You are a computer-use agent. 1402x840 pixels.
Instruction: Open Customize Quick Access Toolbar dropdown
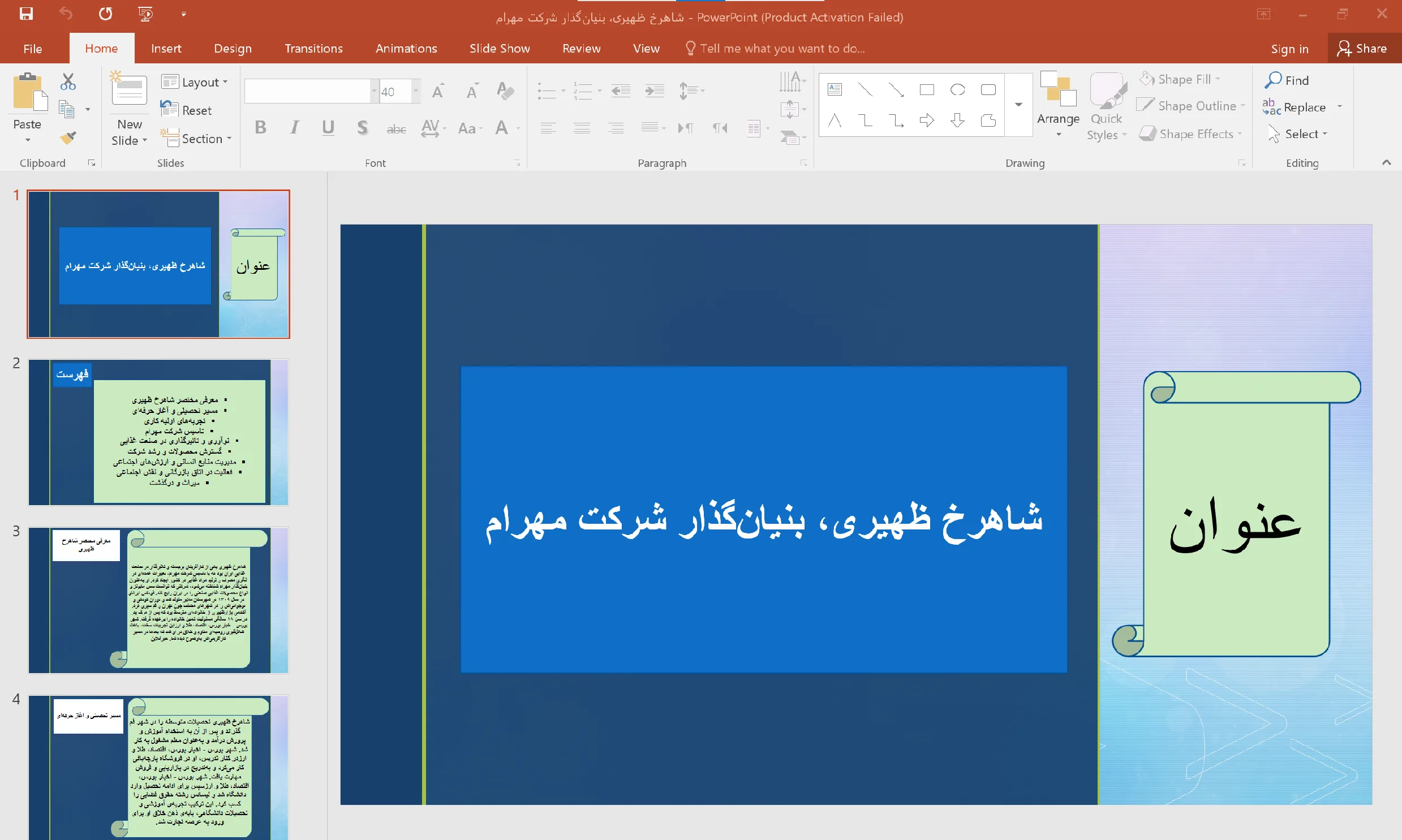[x=183, y=14]
